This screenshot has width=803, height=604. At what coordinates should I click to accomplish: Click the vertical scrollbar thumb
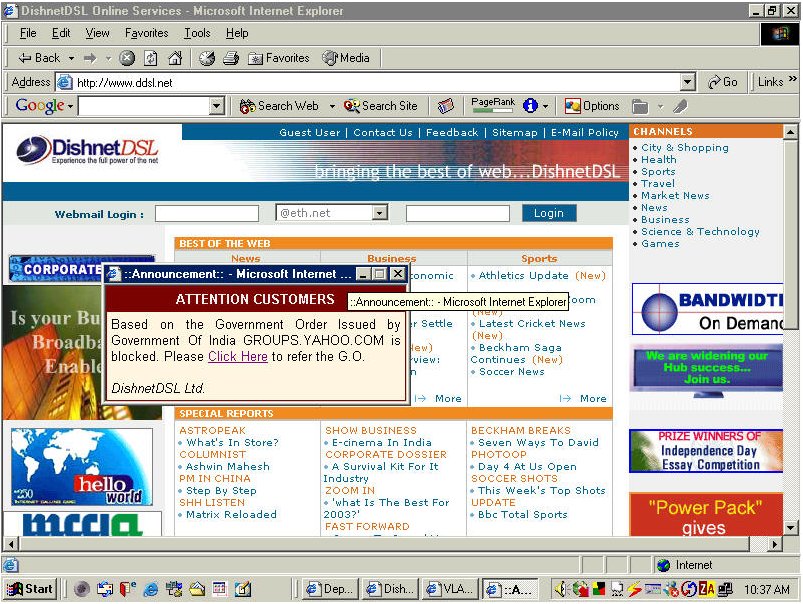coord(791,235)
